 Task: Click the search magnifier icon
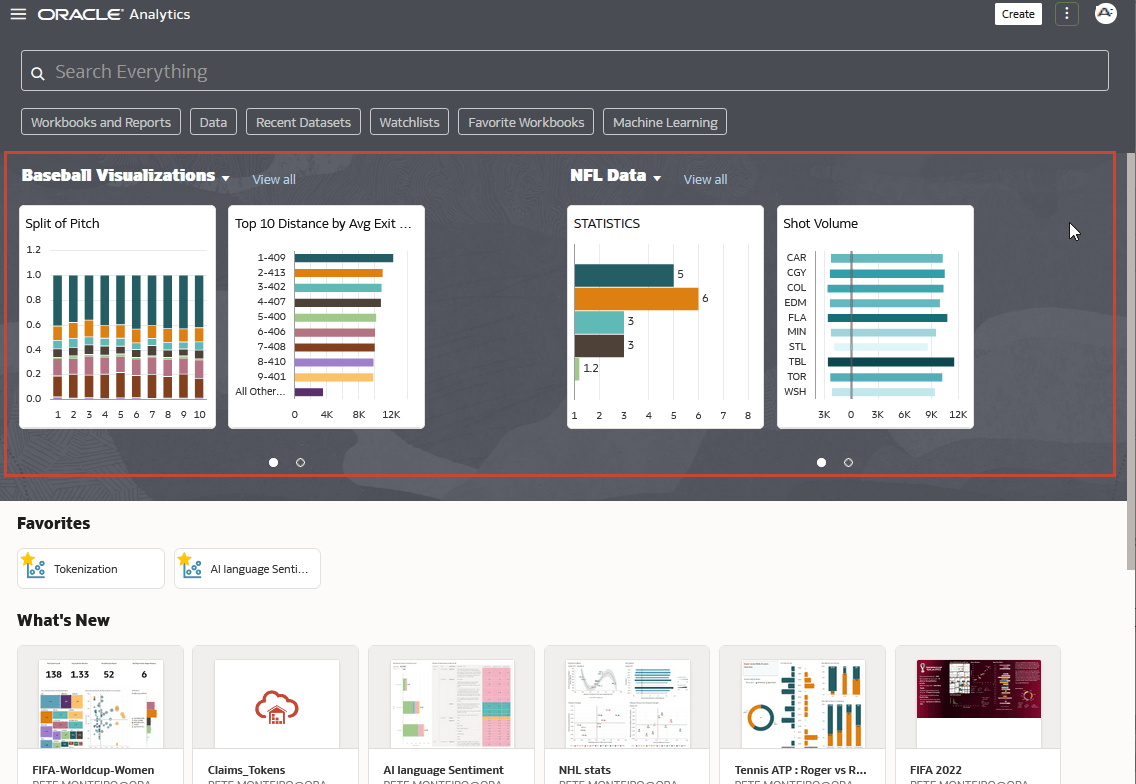(38, 72)
